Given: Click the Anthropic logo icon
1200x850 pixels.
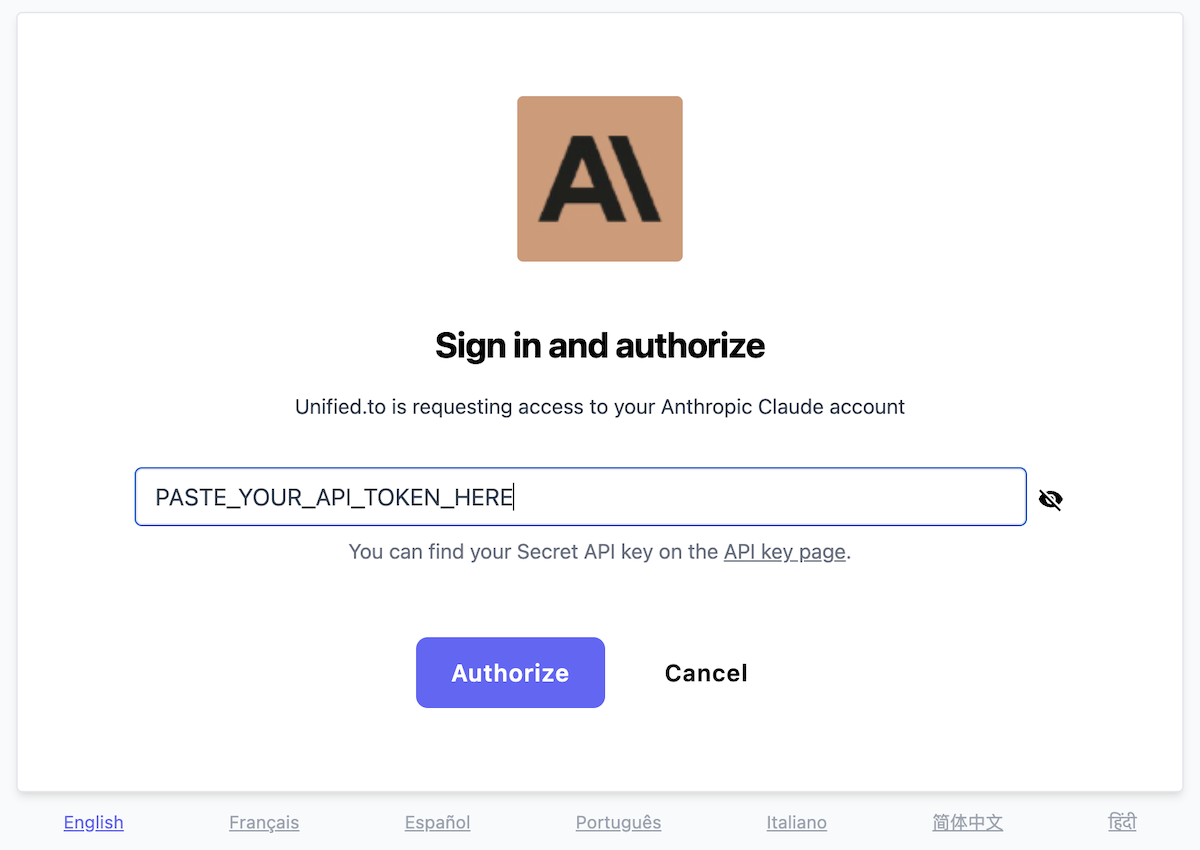Looking at the screenshot, I should 599,178.
